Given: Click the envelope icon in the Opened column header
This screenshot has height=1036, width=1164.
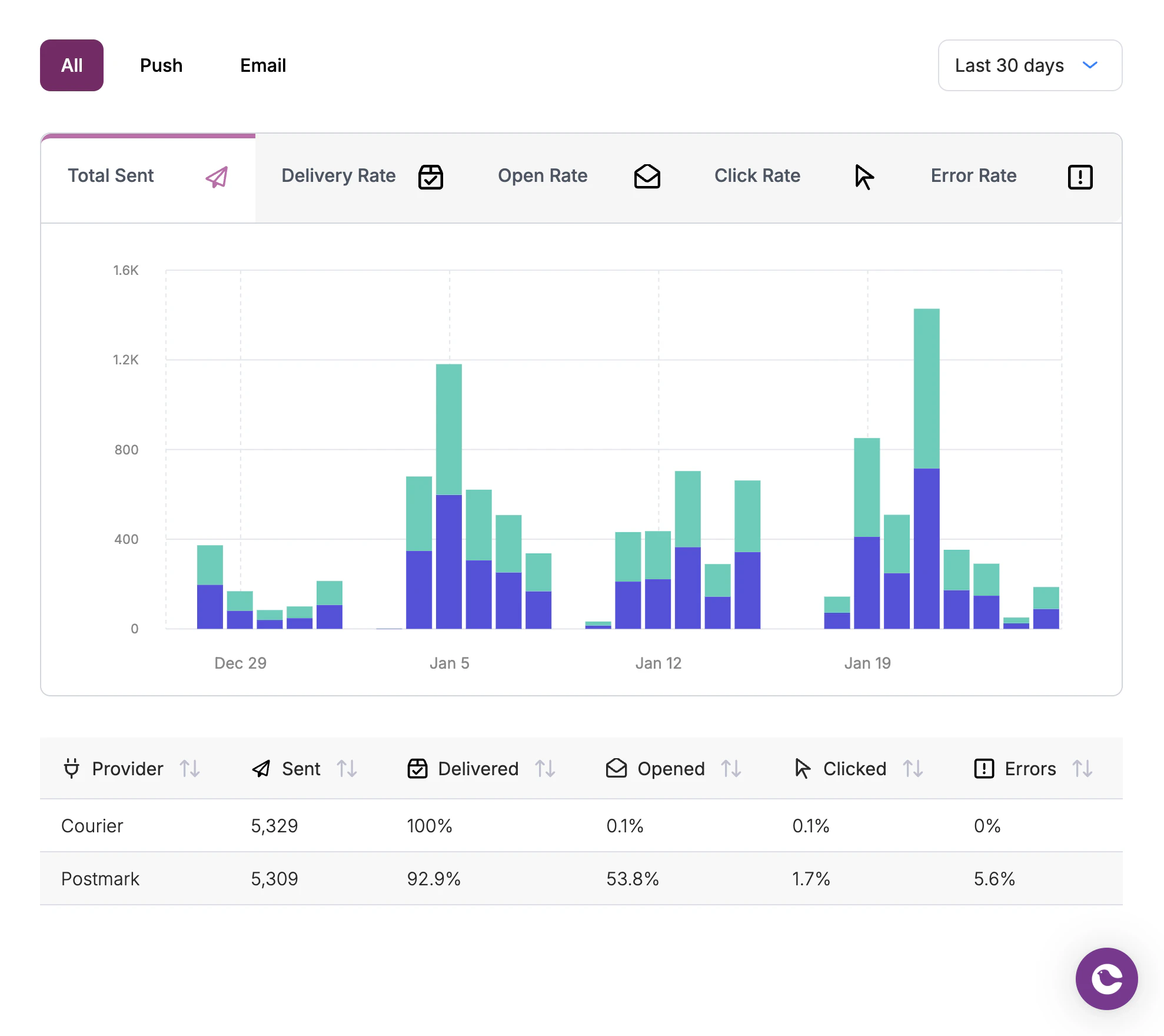Looking at the screenshot, I should tap(616, 768).
